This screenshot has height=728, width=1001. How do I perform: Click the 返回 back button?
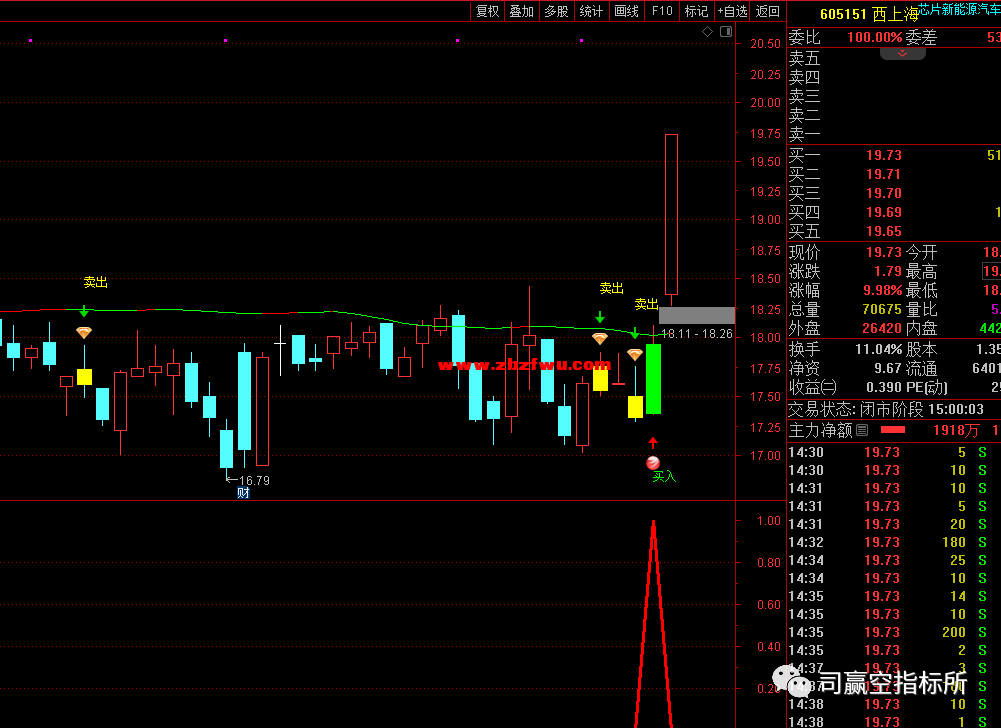[767, 11]
